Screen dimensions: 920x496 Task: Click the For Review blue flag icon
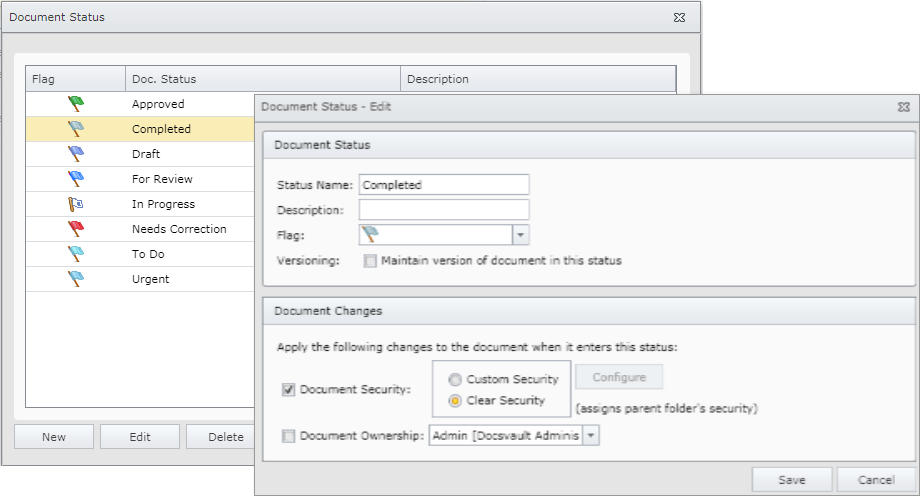[x=76, y=179]
